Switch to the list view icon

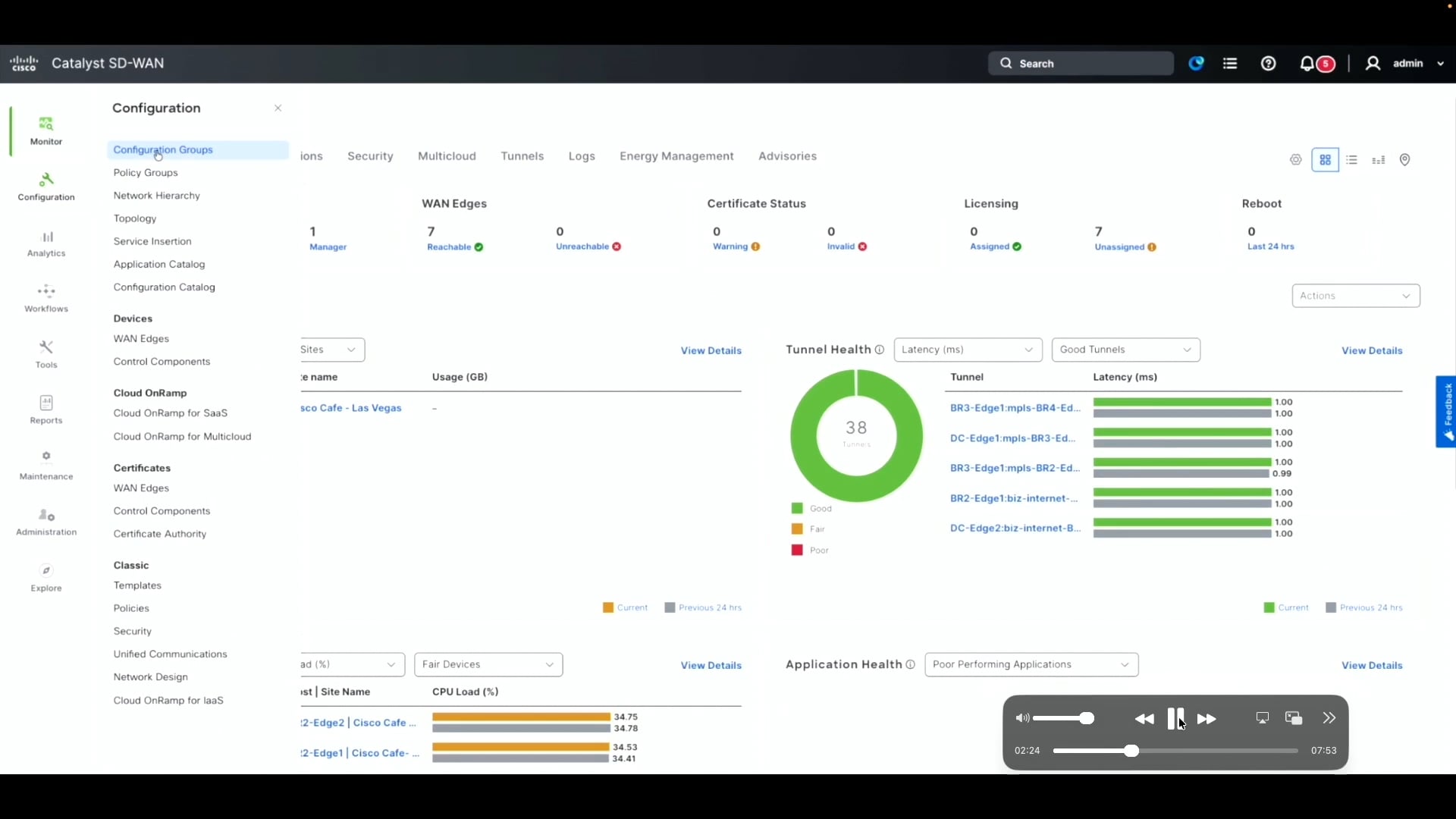point(1352,160)
